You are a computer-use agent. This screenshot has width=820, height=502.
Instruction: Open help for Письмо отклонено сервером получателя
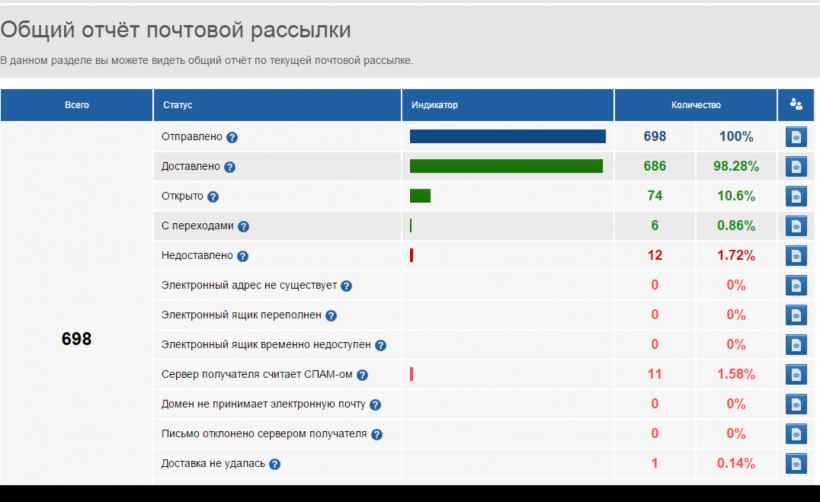[377, 435]
